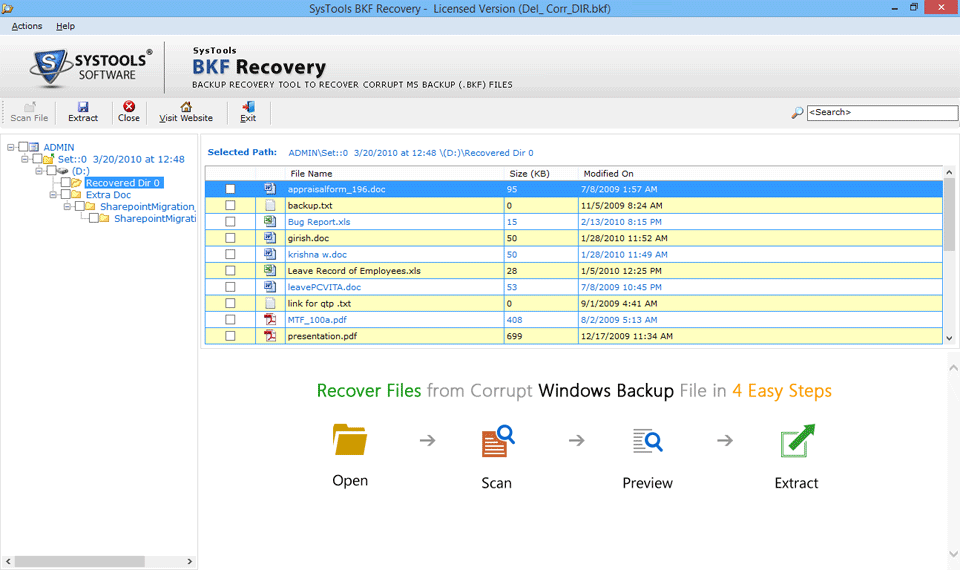Click file list scrollbar down arrow
This screenshot has height=570, width=960.
[x=949, y=338]
